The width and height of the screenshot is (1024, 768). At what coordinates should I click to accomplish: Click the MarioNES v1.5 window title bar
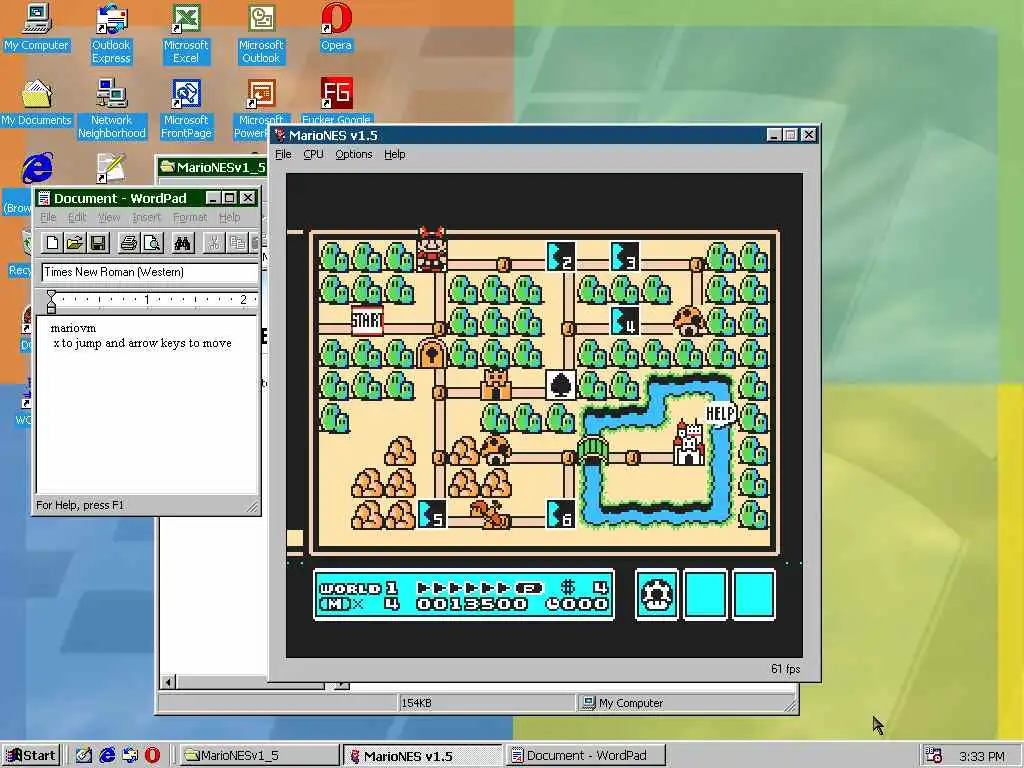[x=545, y=135]
